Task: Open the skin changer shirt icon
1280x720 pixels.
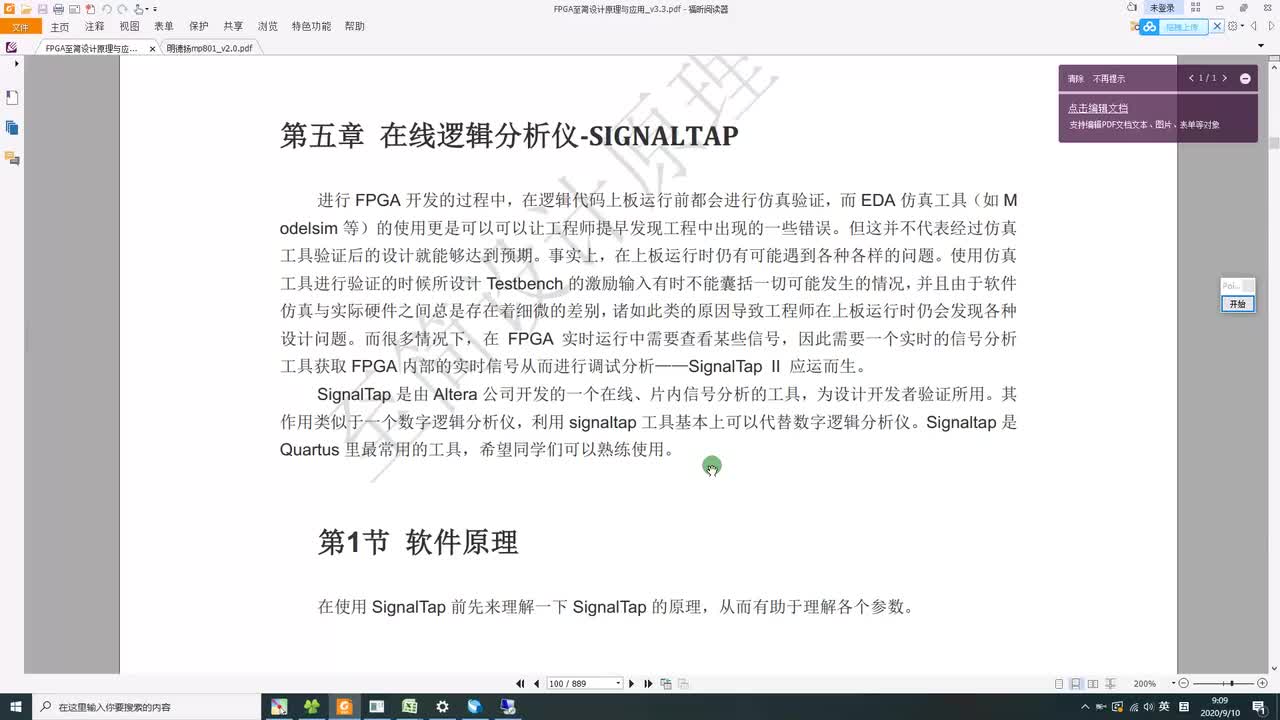Action: [x=1131, y=8]
